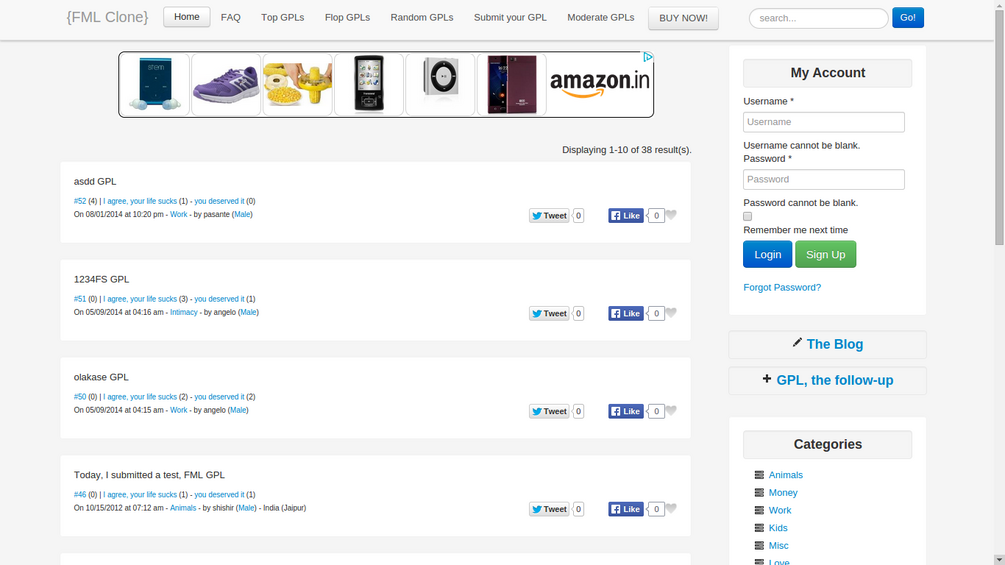Tick the Remember me next time checkbox
Viewport: 1005px width, 565px height.
pos(747,217)
